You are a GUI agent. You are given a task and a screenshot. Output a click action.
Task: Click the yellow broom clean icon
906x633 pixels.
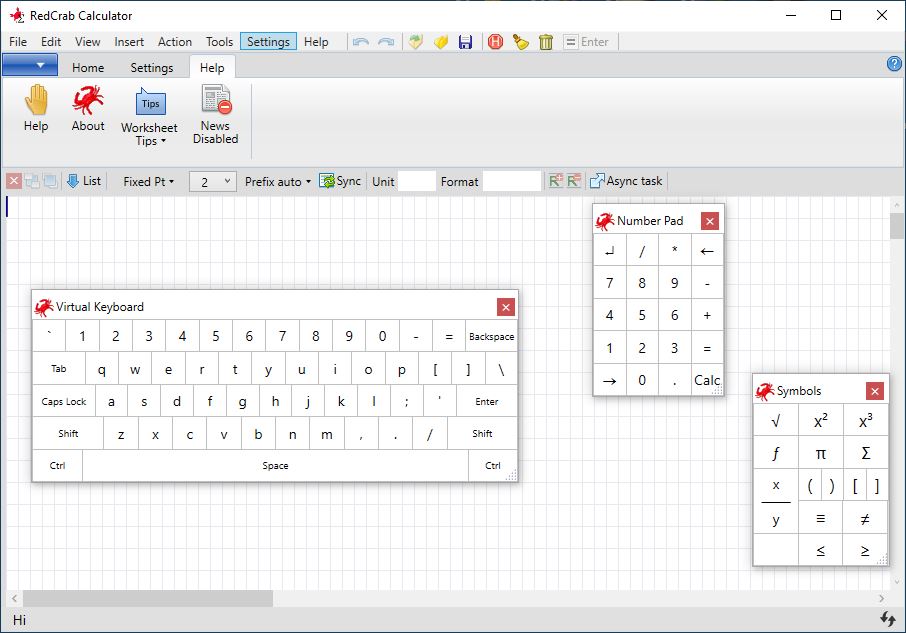[x=521, y=42]
